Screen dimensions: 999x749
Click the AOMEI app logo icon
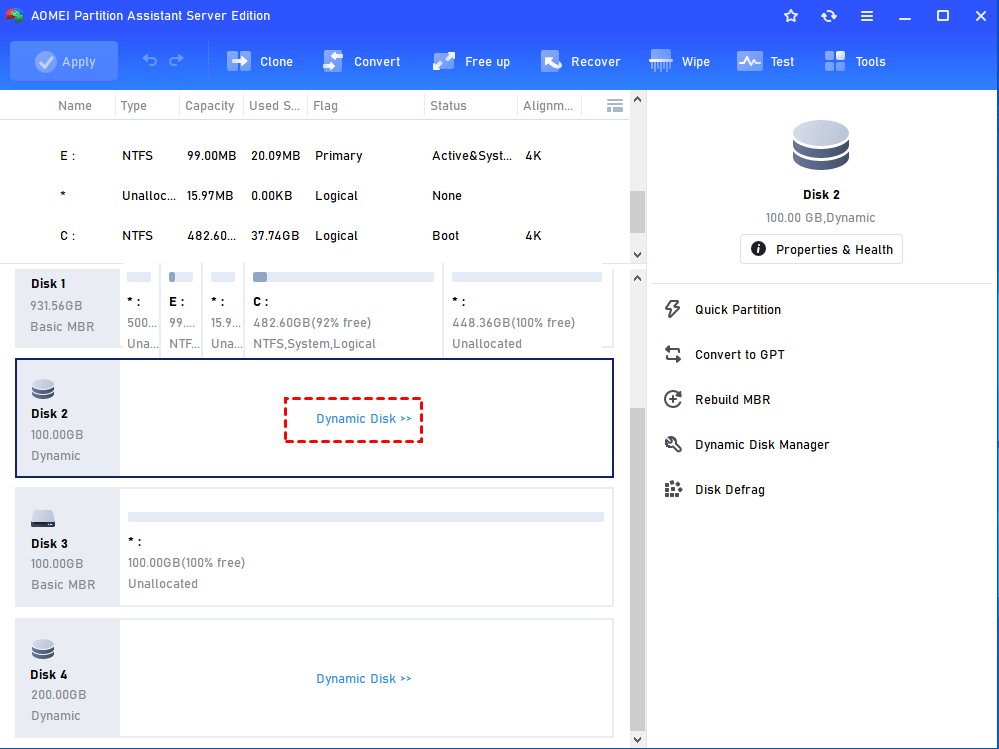coord(15,15)
